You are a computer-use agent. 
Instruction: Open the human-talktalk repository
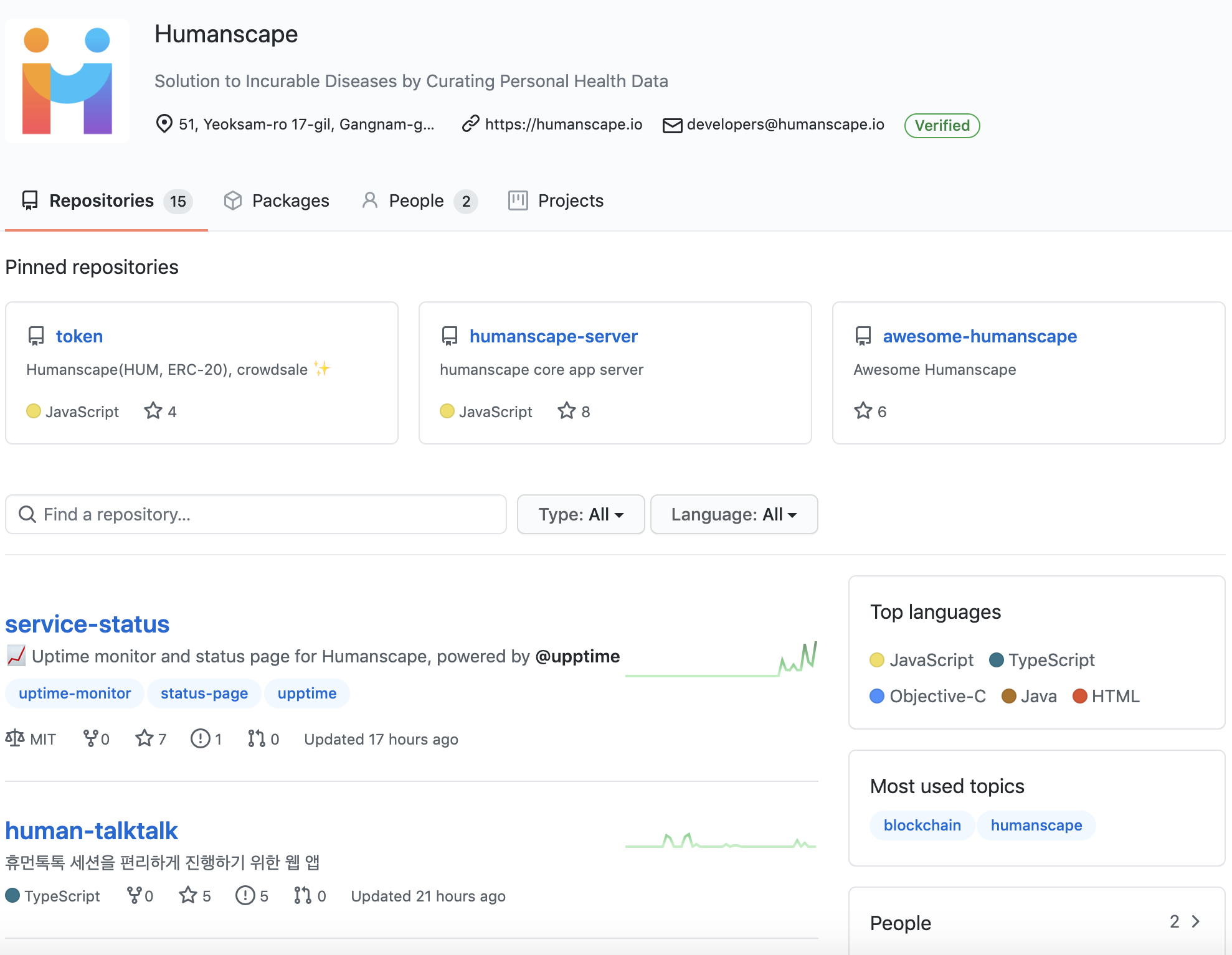click(92, 830)
